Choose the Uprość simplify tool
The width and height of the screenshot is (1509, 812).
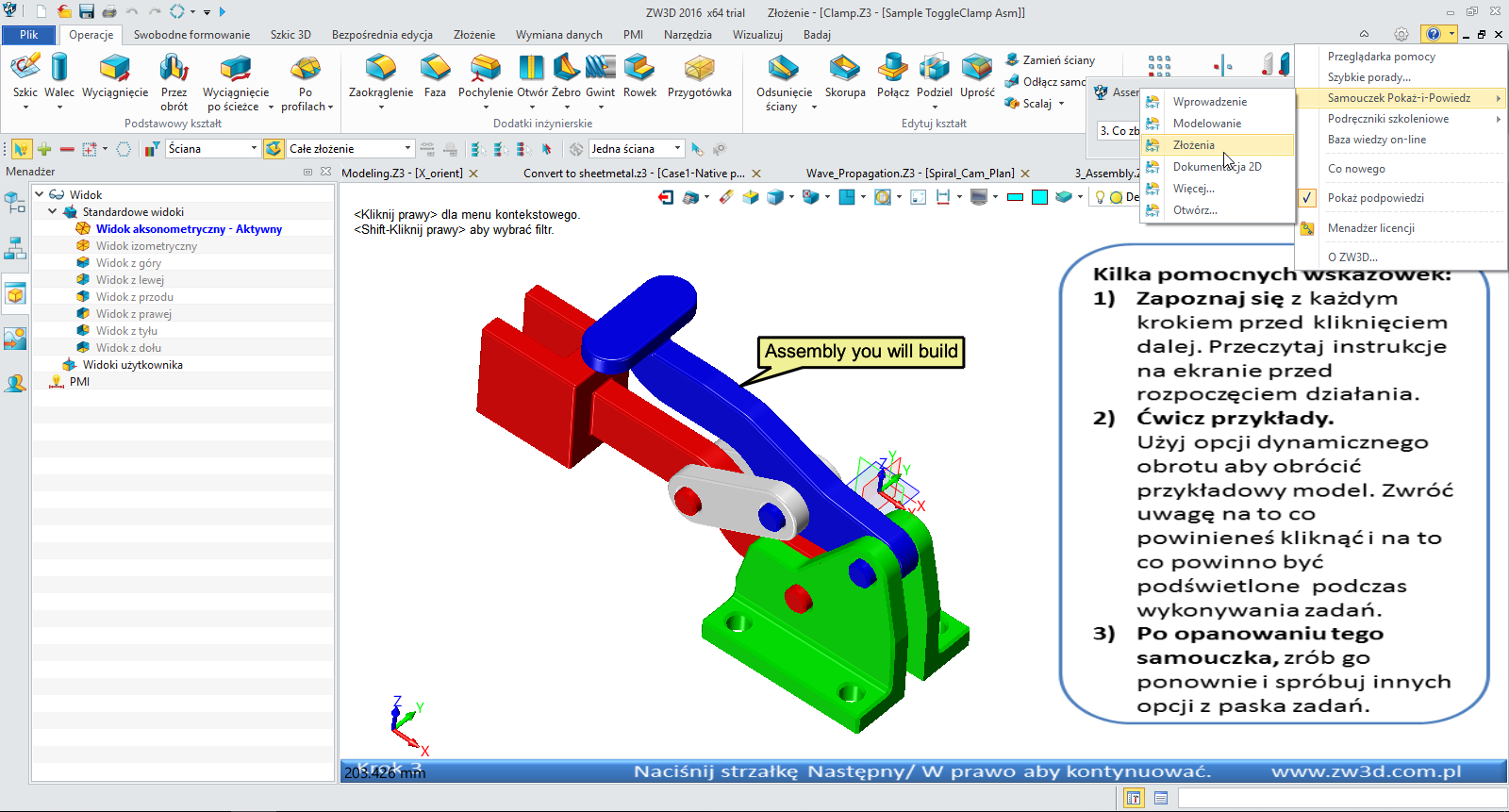tap(977, 77)
